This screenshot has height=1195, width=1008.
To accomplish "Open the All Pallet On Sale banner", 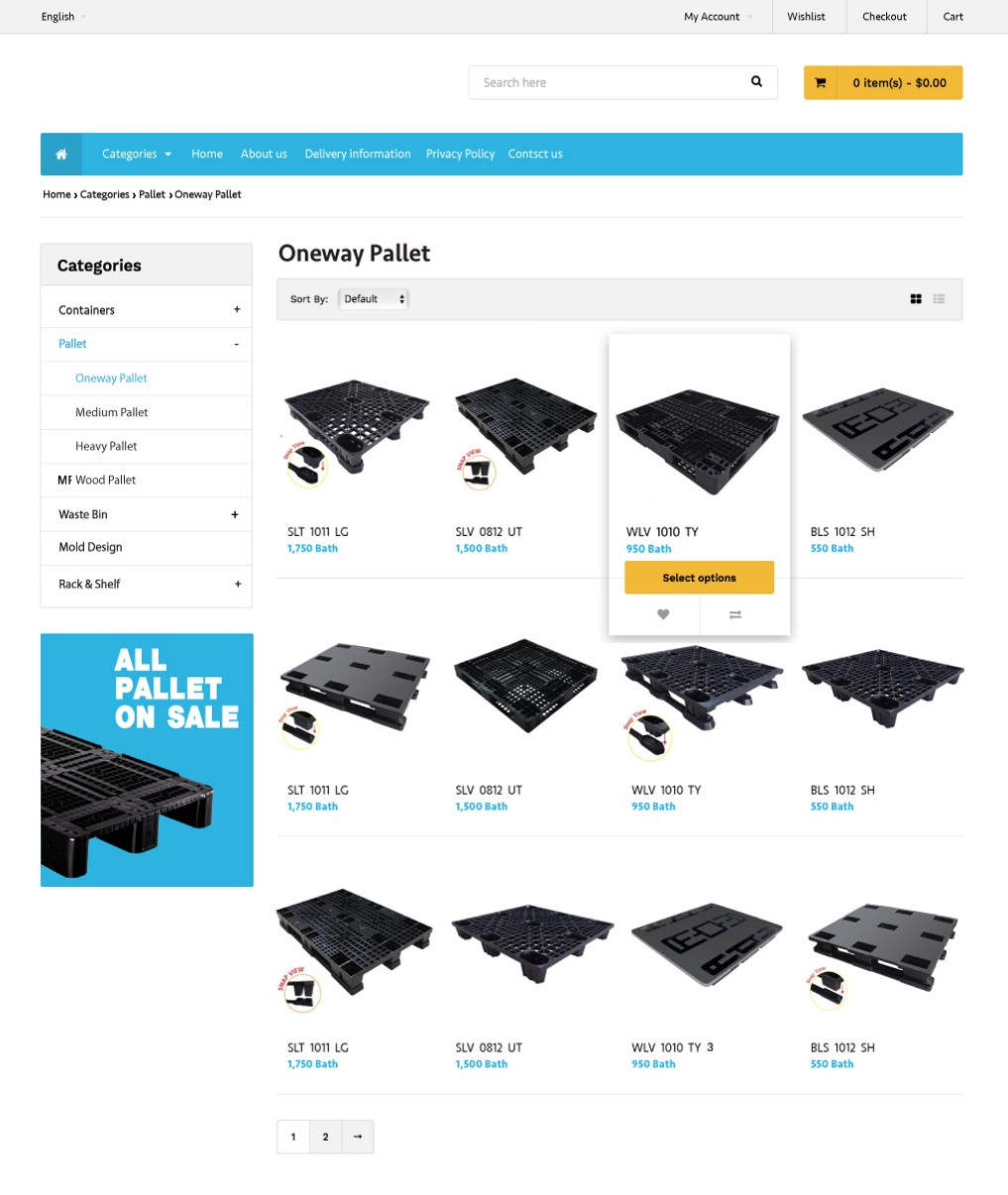I will 147,760.
